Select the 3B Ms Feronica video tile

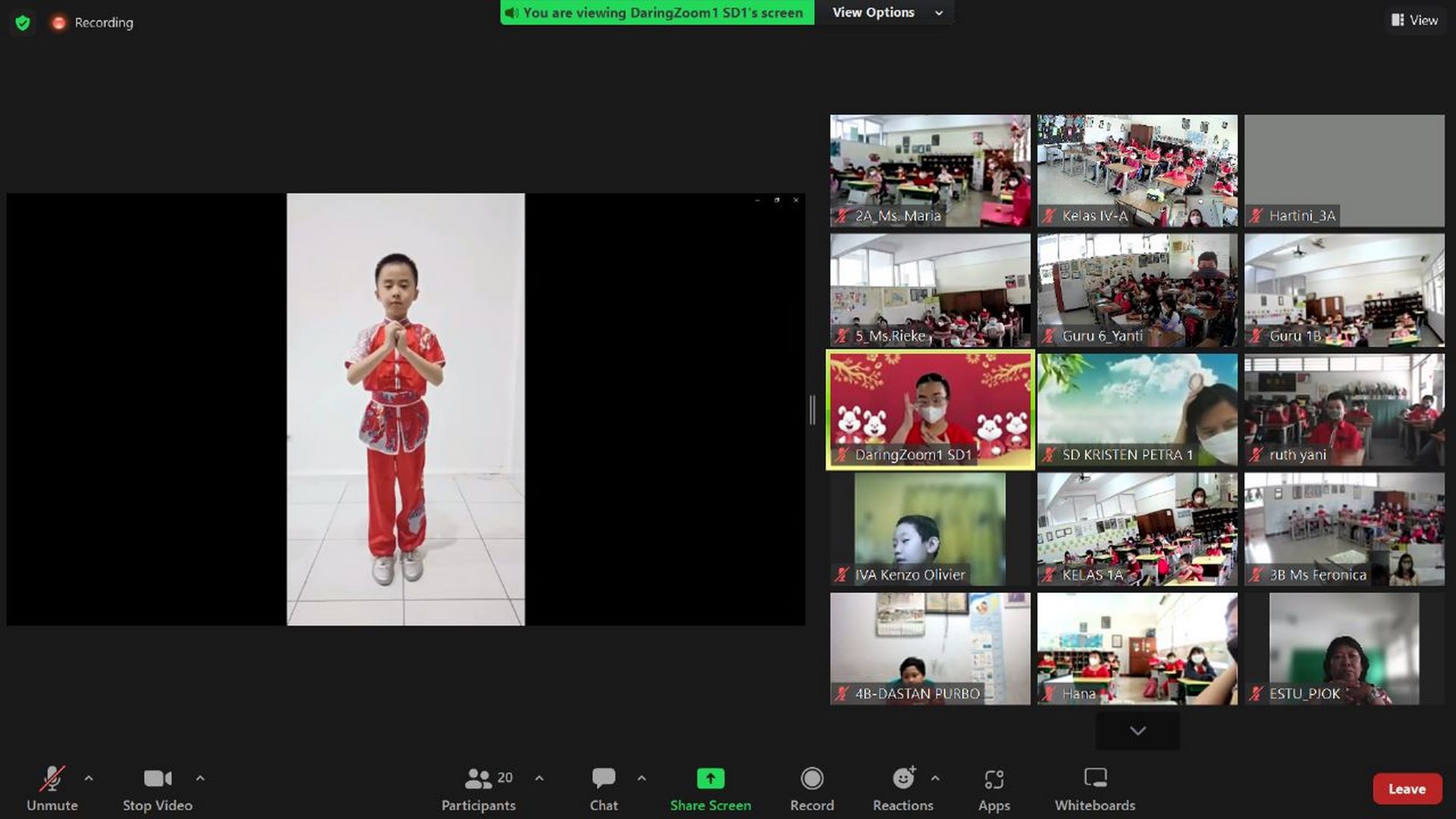[1344, 529]
